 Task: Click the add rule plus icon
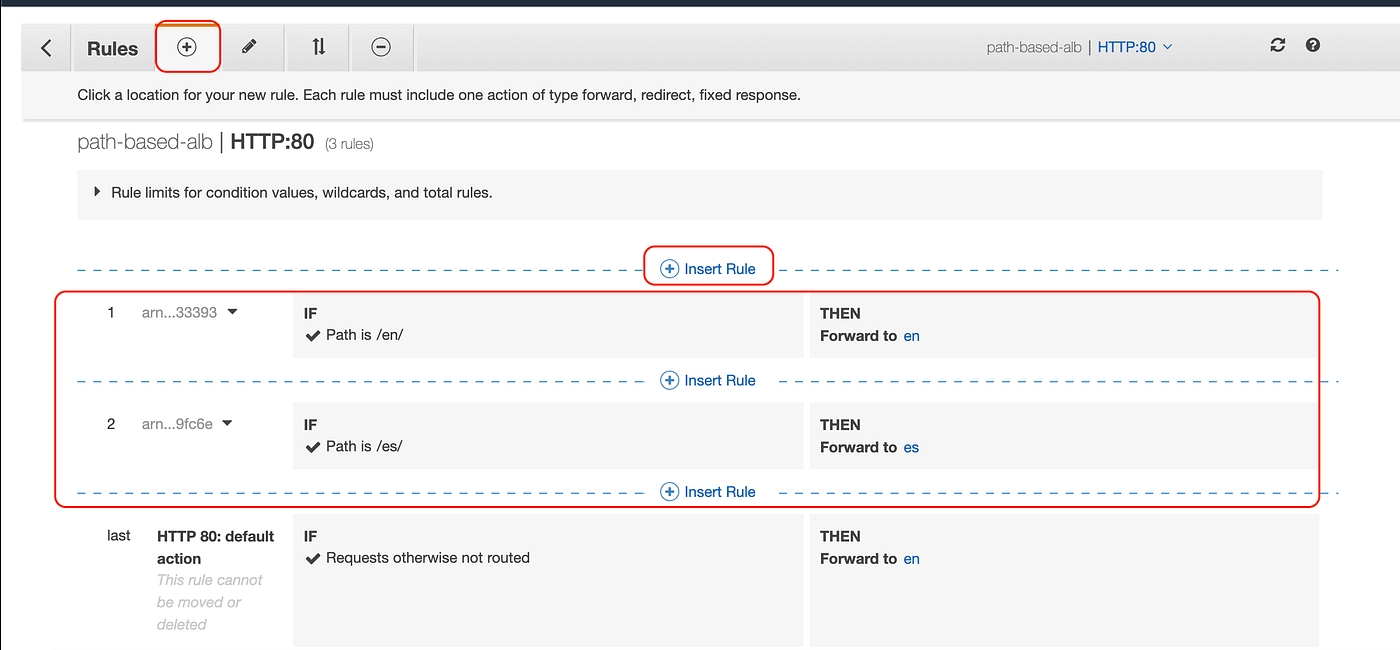(x=187, y=47)
